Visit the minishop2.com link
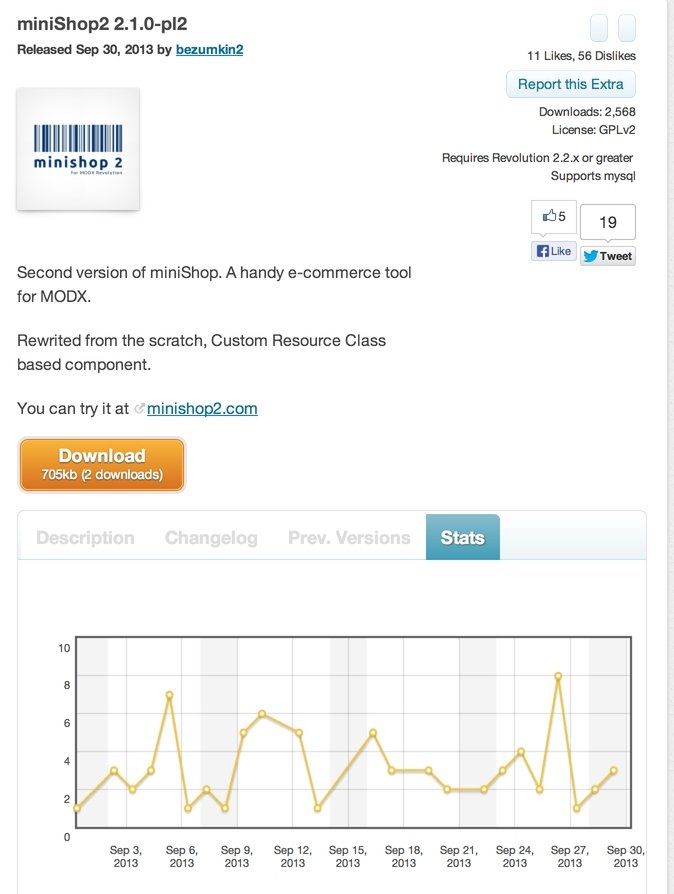This screenshot has height=894, width=674. (x=202, y=408)
